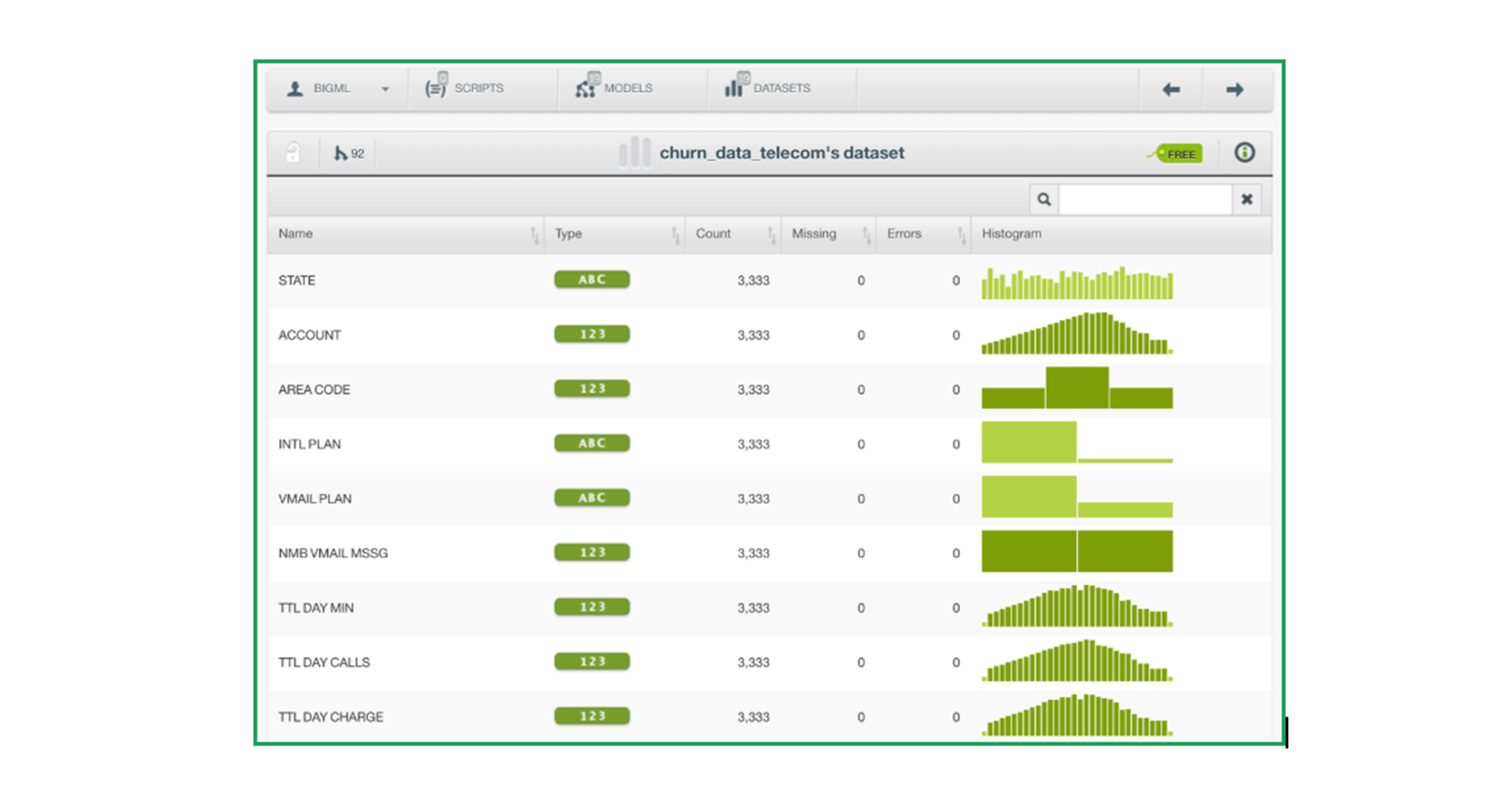Select the TTL DAY CALLS field name
This screenshot has height=802, width=1512.
tap(324, 663)
